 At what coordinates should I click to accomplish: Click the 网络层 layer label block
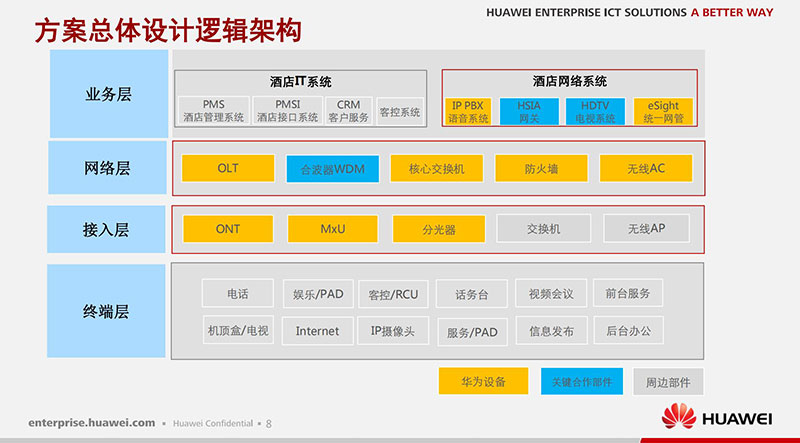click(x=107, y=168)
